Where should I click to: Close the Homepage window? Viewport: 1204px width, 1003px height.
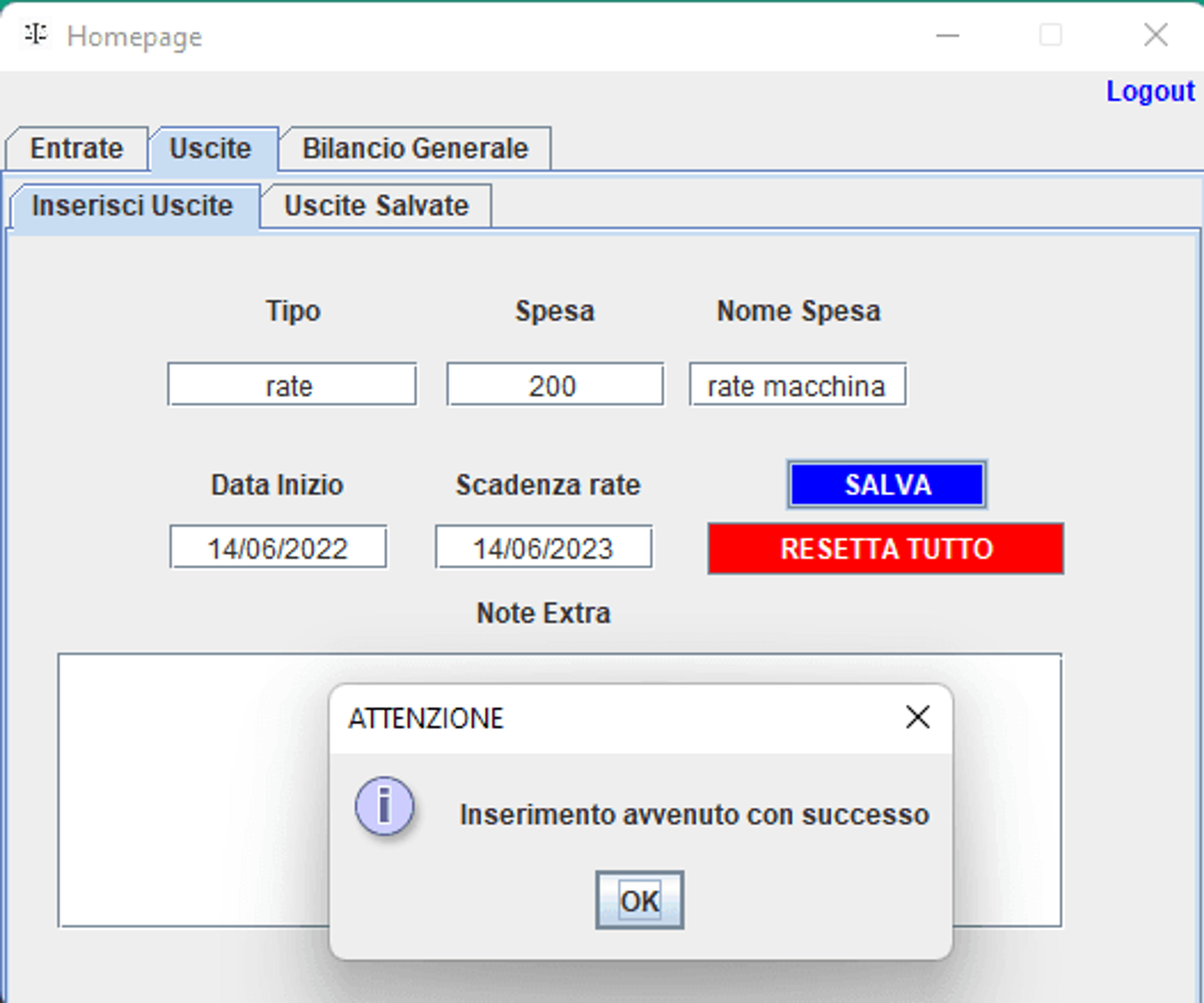coord(1155,35)
